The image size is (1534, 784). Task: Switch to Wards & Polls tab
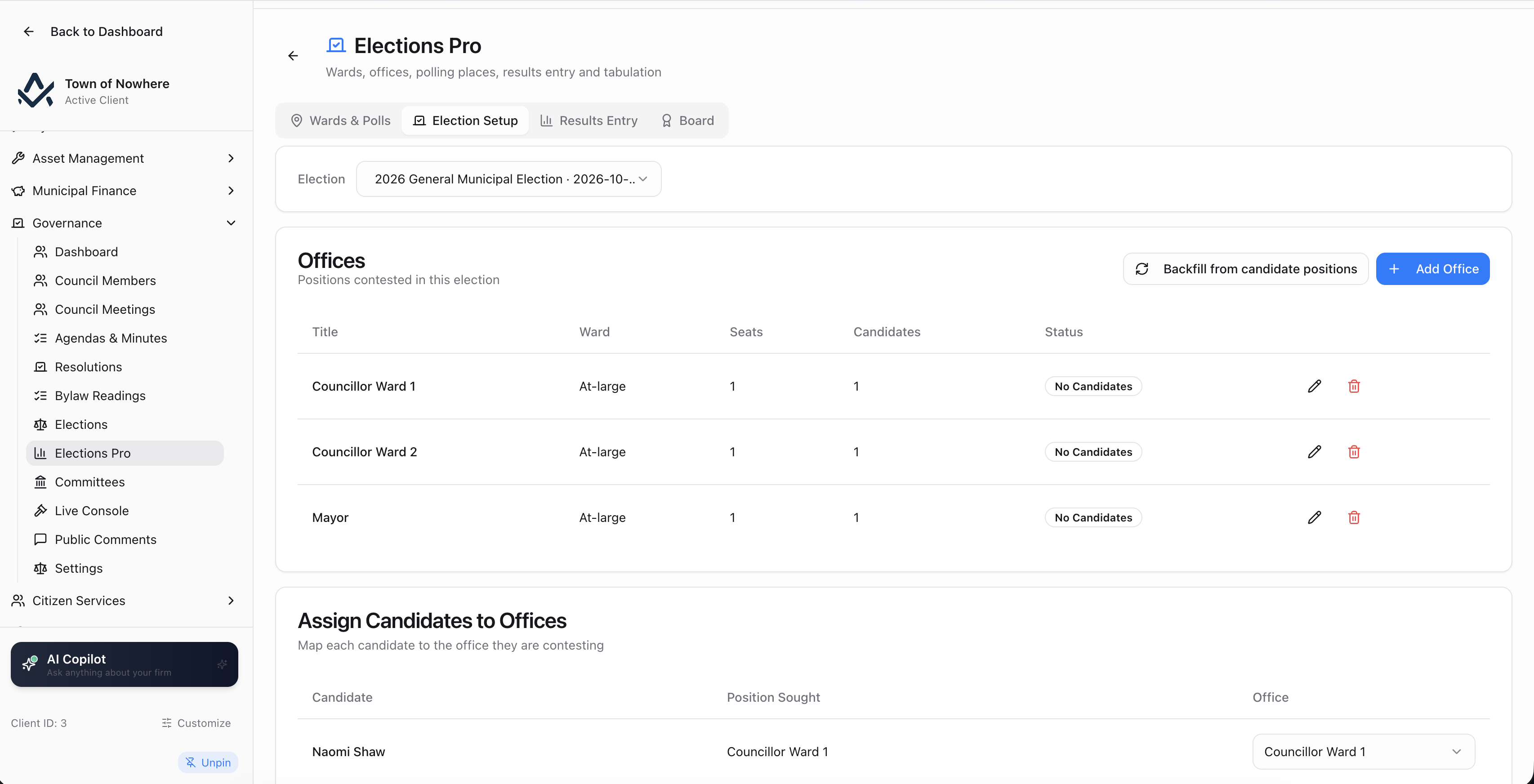click(x=341, y=121)
